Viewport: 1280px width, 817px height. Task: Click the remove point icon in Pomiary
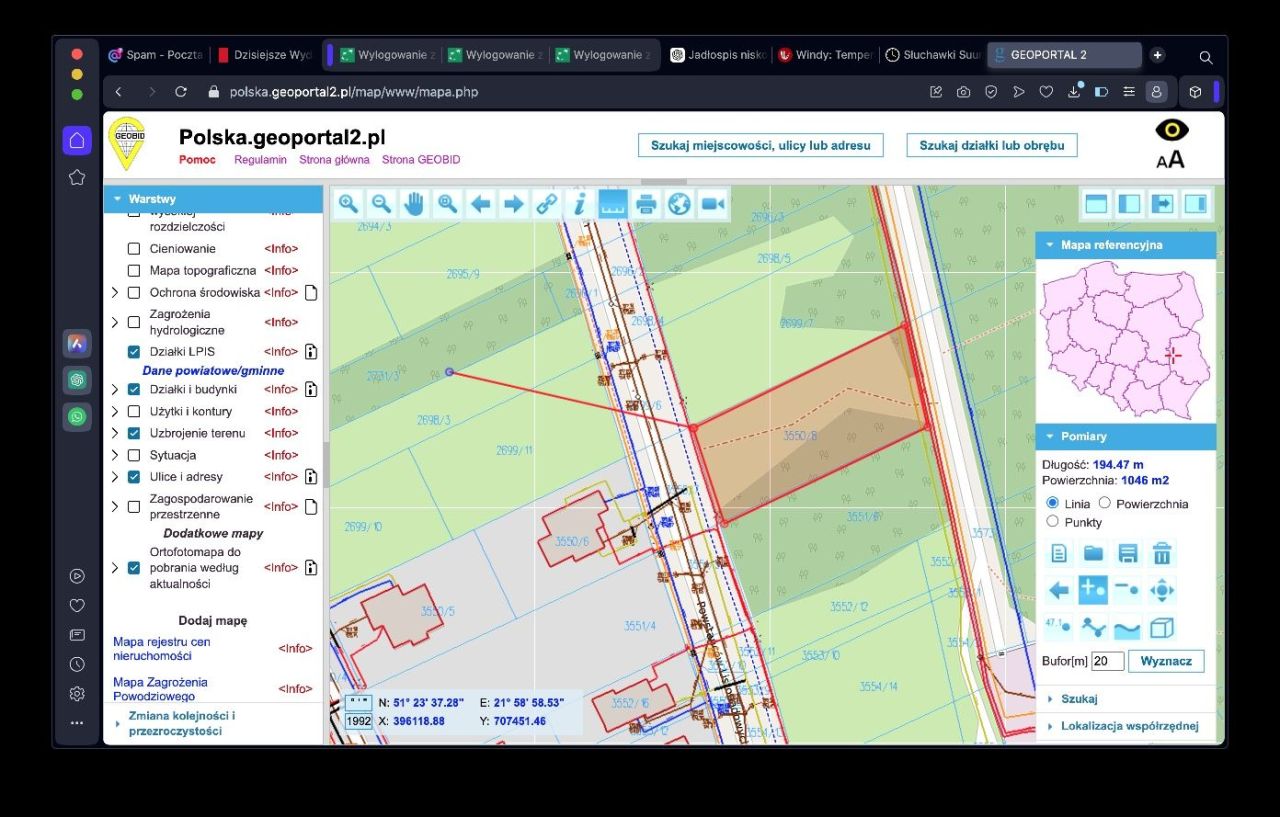pyautogui.click(x=1127, y=590)
